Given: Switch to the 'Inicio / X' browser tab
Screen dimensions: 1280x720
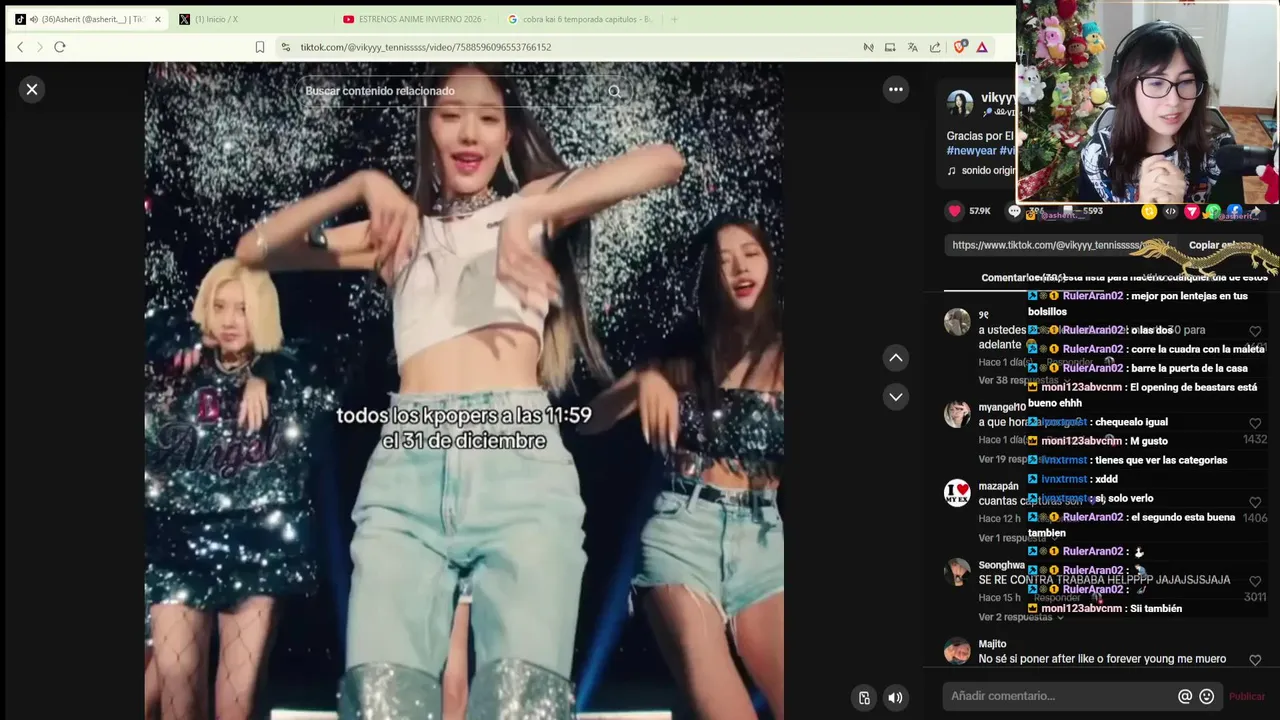Looking at the screenshot, I should tap(250, 19).
